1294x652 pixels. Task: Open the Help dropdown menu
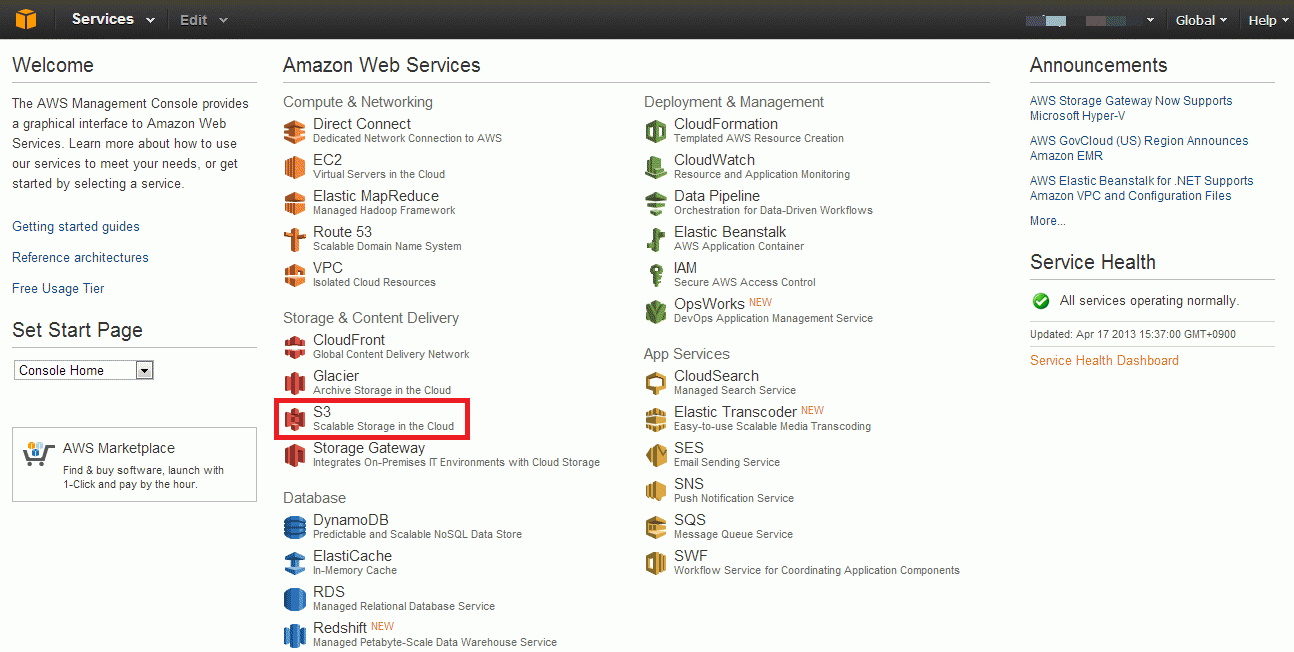tap(1268, 20)
